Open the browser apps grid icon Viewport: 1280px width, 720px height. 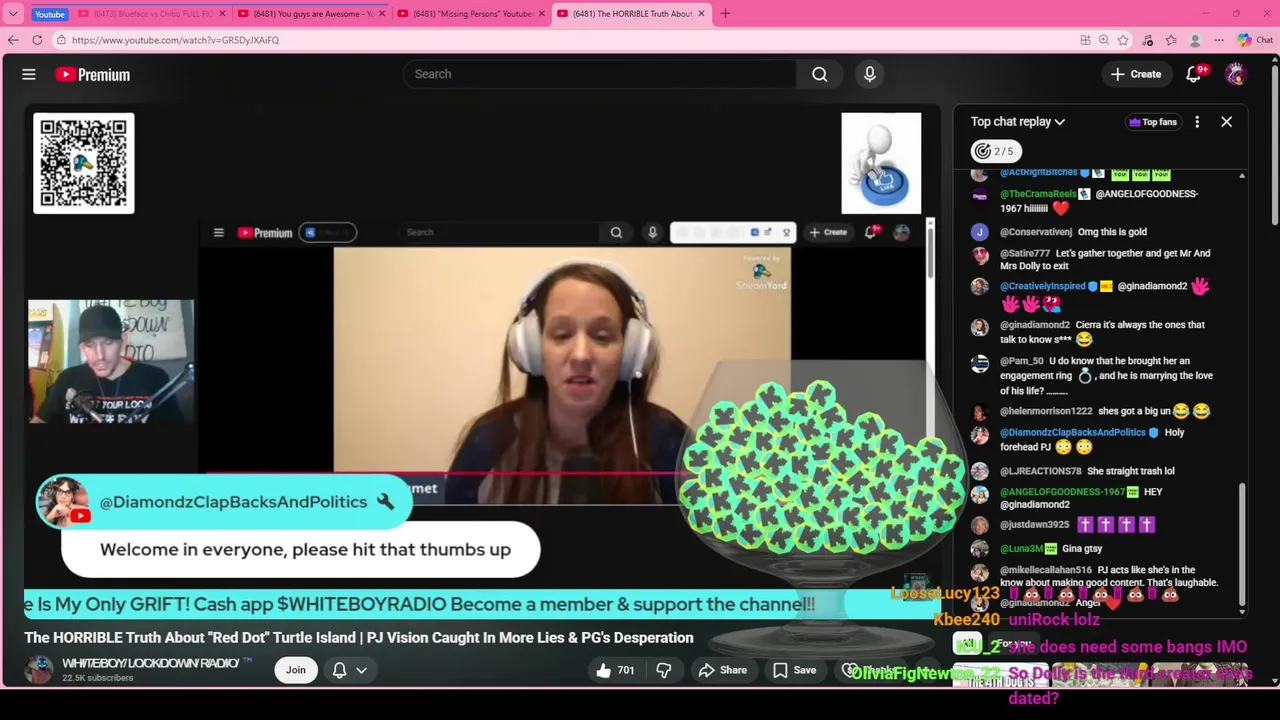pyautogui.click(x=1085, y=40)
